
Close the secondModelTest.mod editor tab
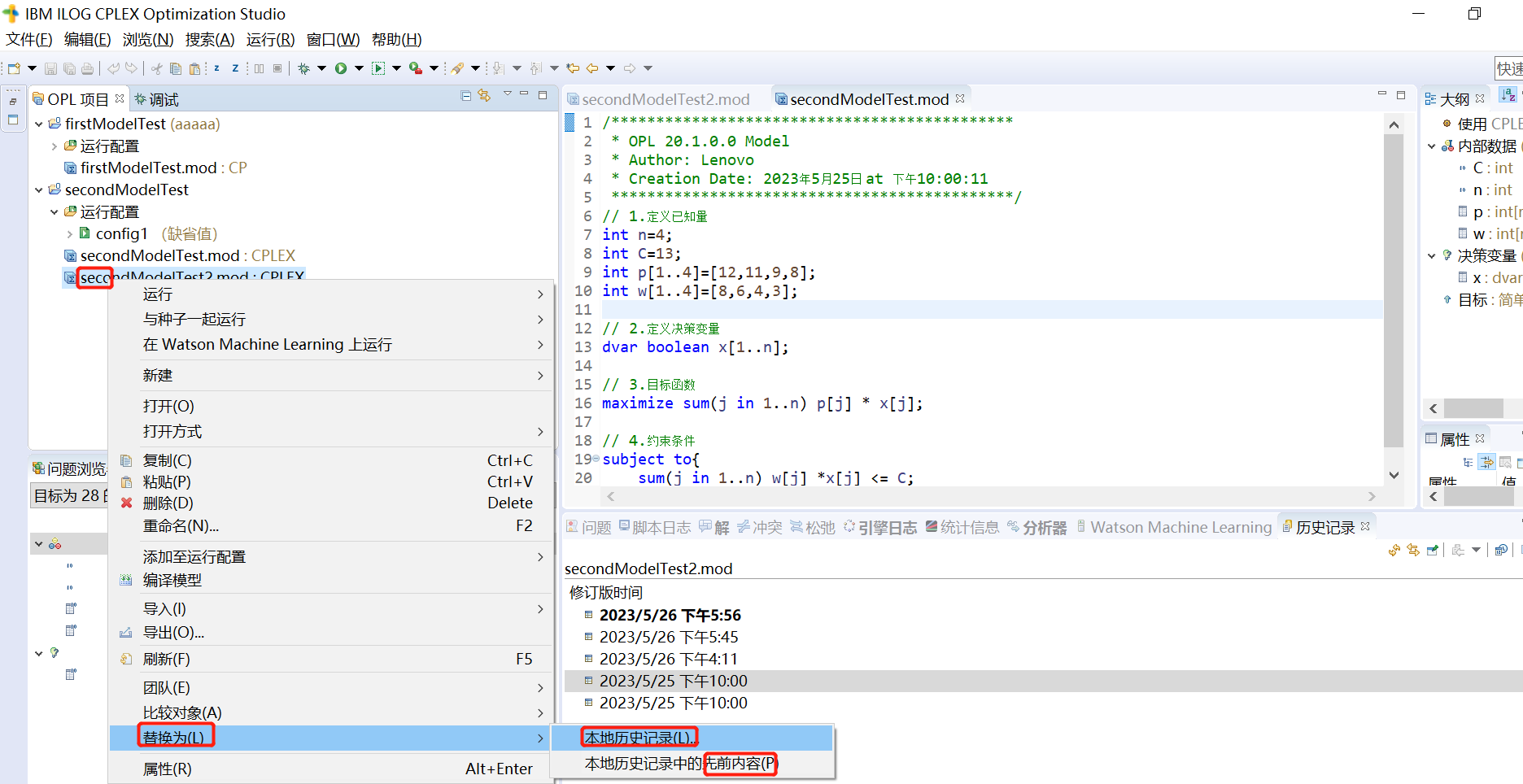tap(960, 98)
